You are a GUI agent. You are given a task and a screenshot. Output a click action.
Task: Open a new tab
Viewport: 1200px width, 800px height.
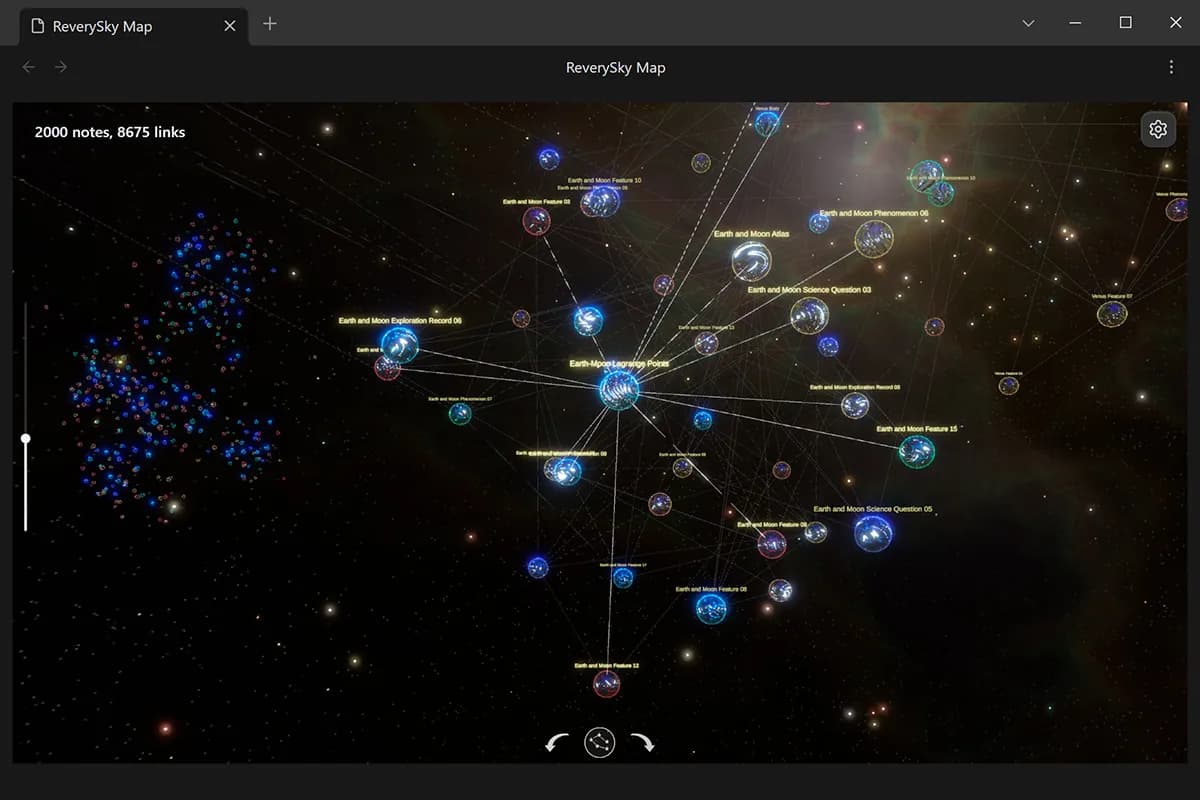(x=270, y=24)
